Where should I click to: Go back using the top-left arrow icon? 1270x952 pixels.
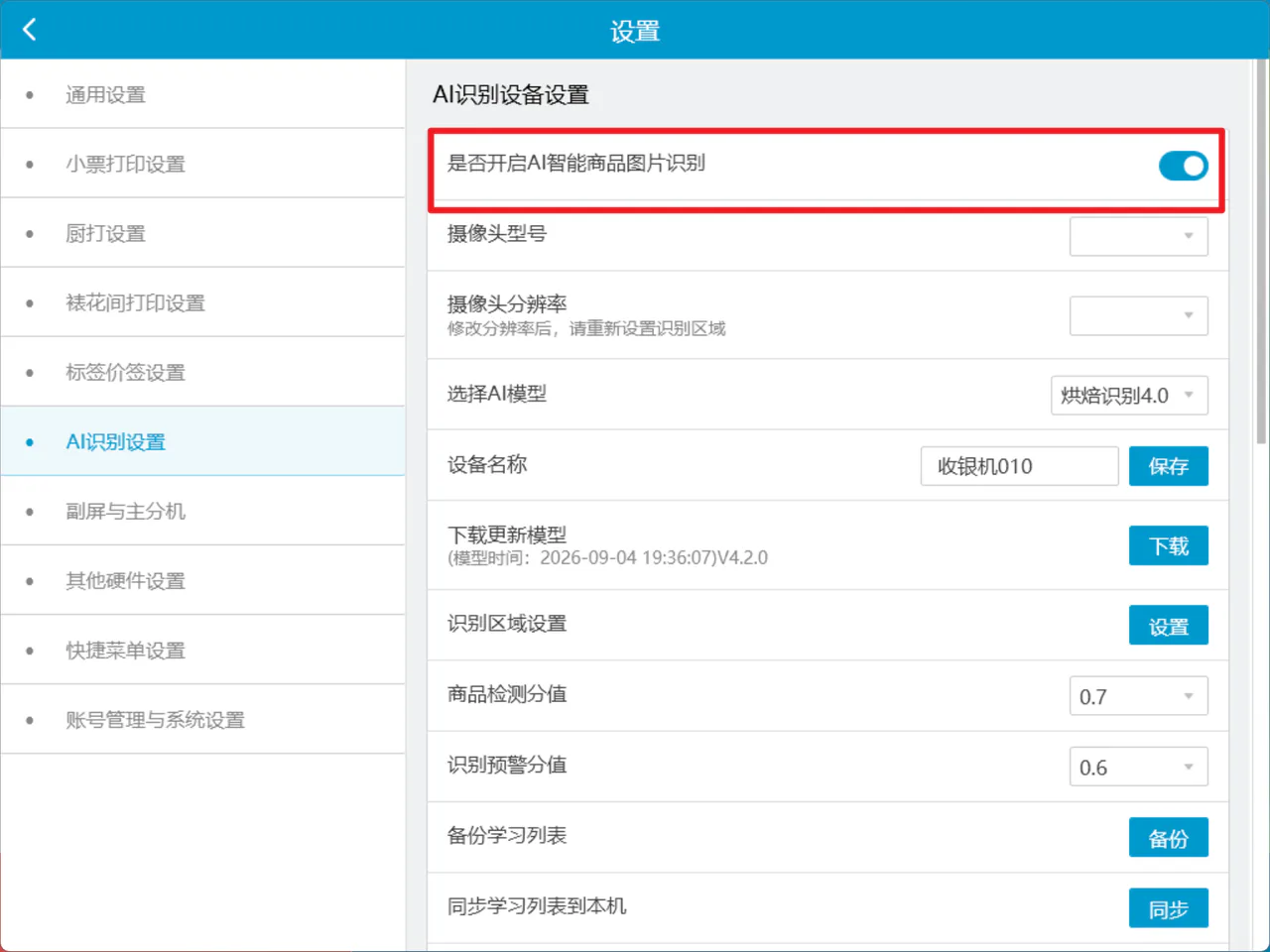30,30
